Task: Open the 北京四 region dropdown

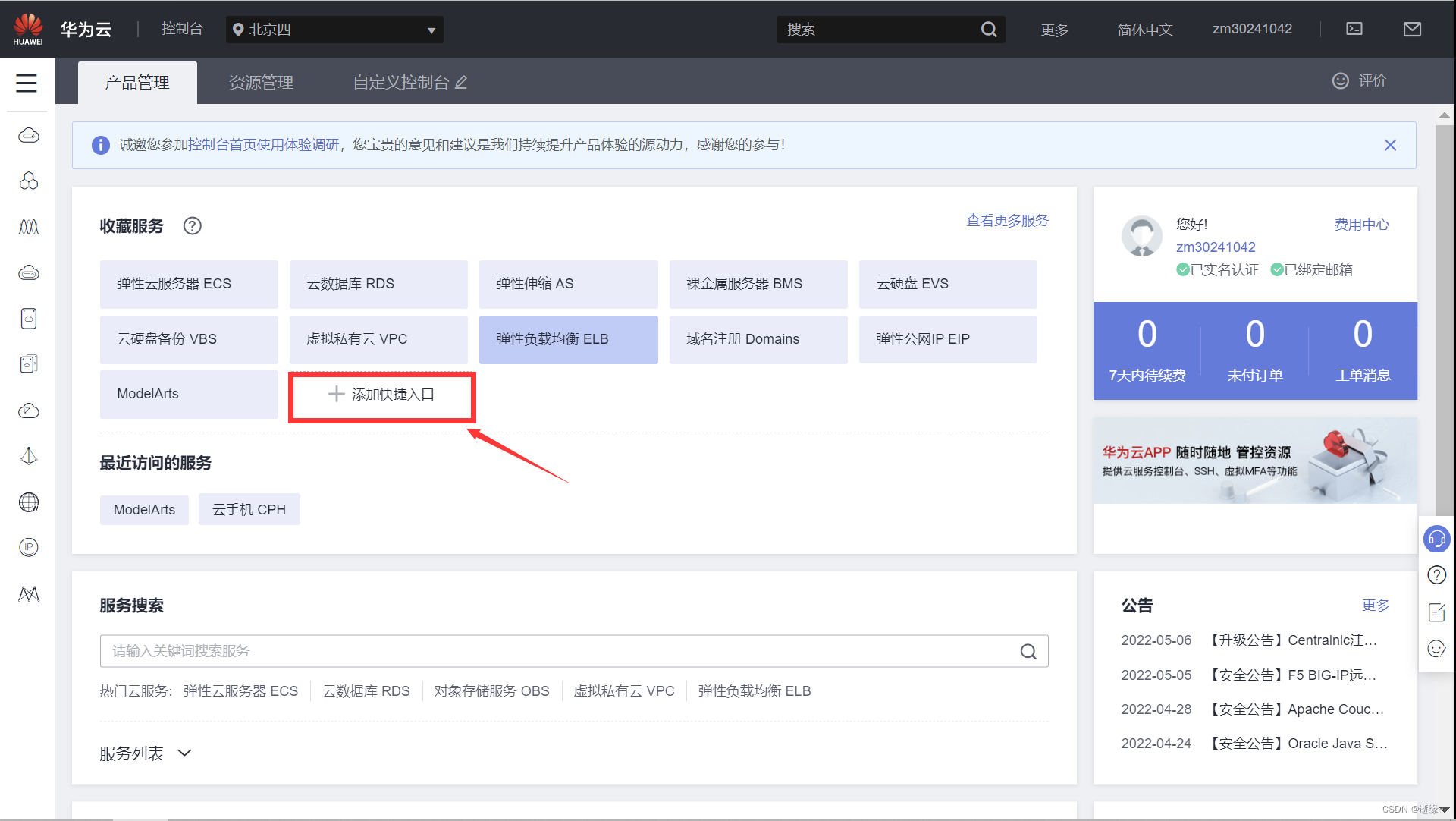Action: point(334,30)
